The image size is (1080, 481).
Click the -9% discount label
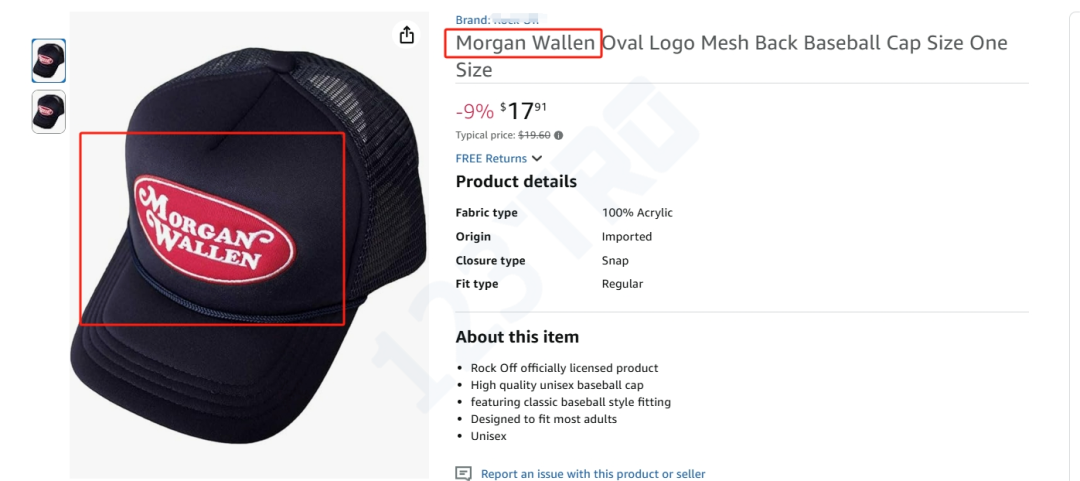(474, 112)
